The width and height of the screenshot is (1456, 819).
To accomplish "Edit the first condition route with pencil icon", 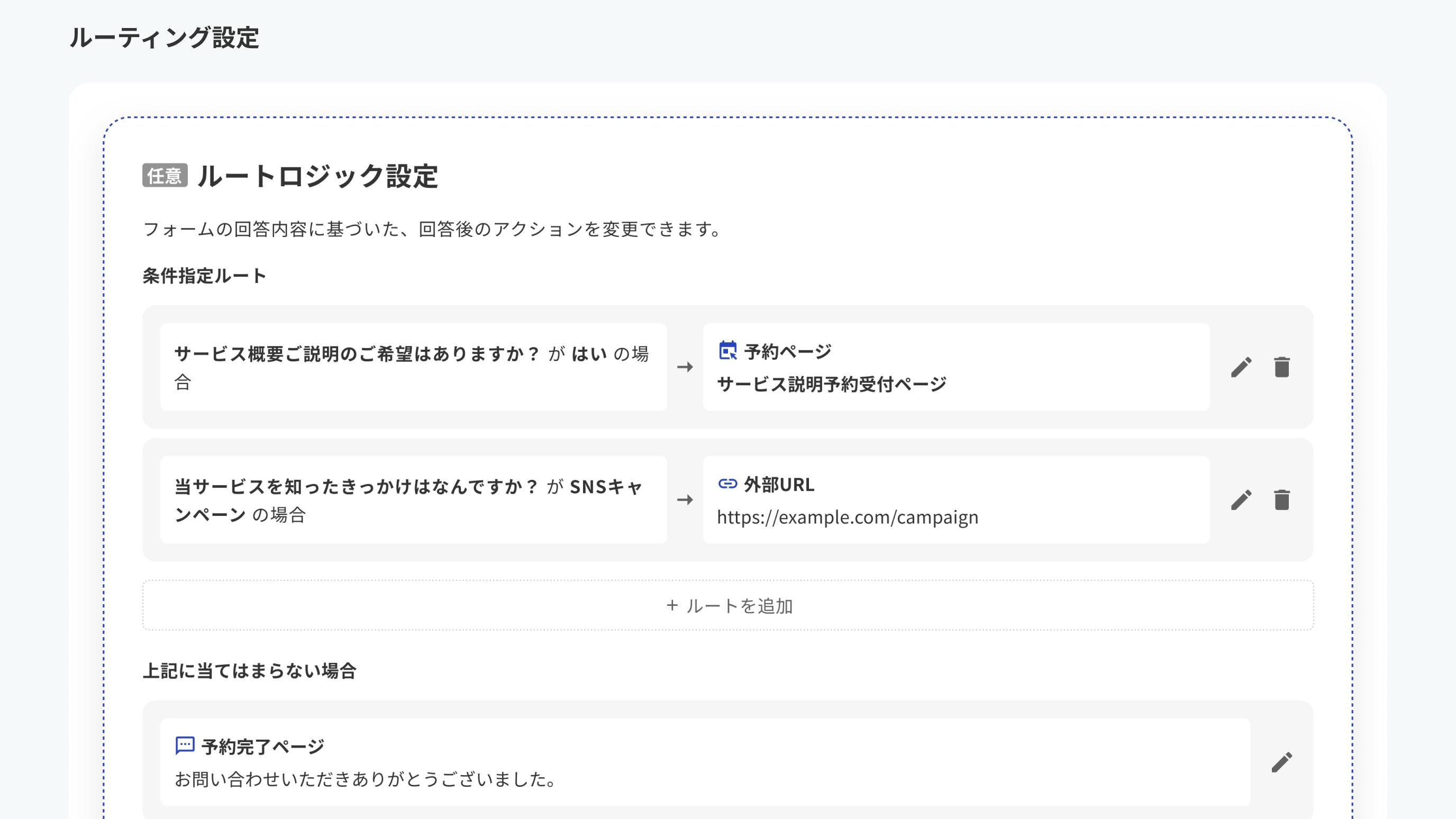I will click(x=1241, y=367).
